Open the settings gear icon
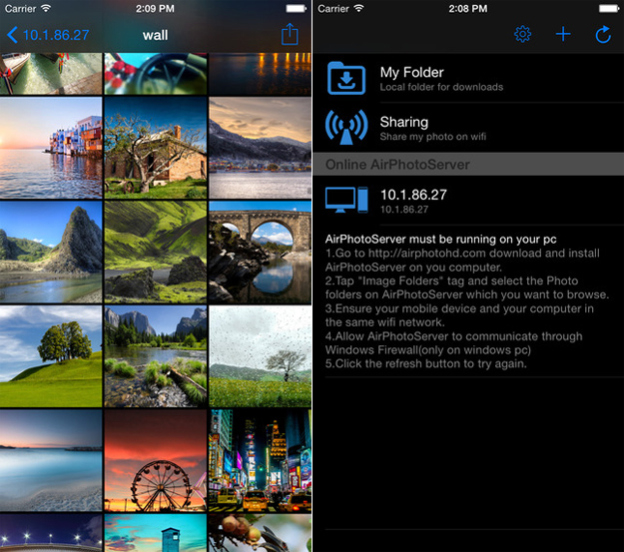 pyautogui.click(x=522, y=35)
